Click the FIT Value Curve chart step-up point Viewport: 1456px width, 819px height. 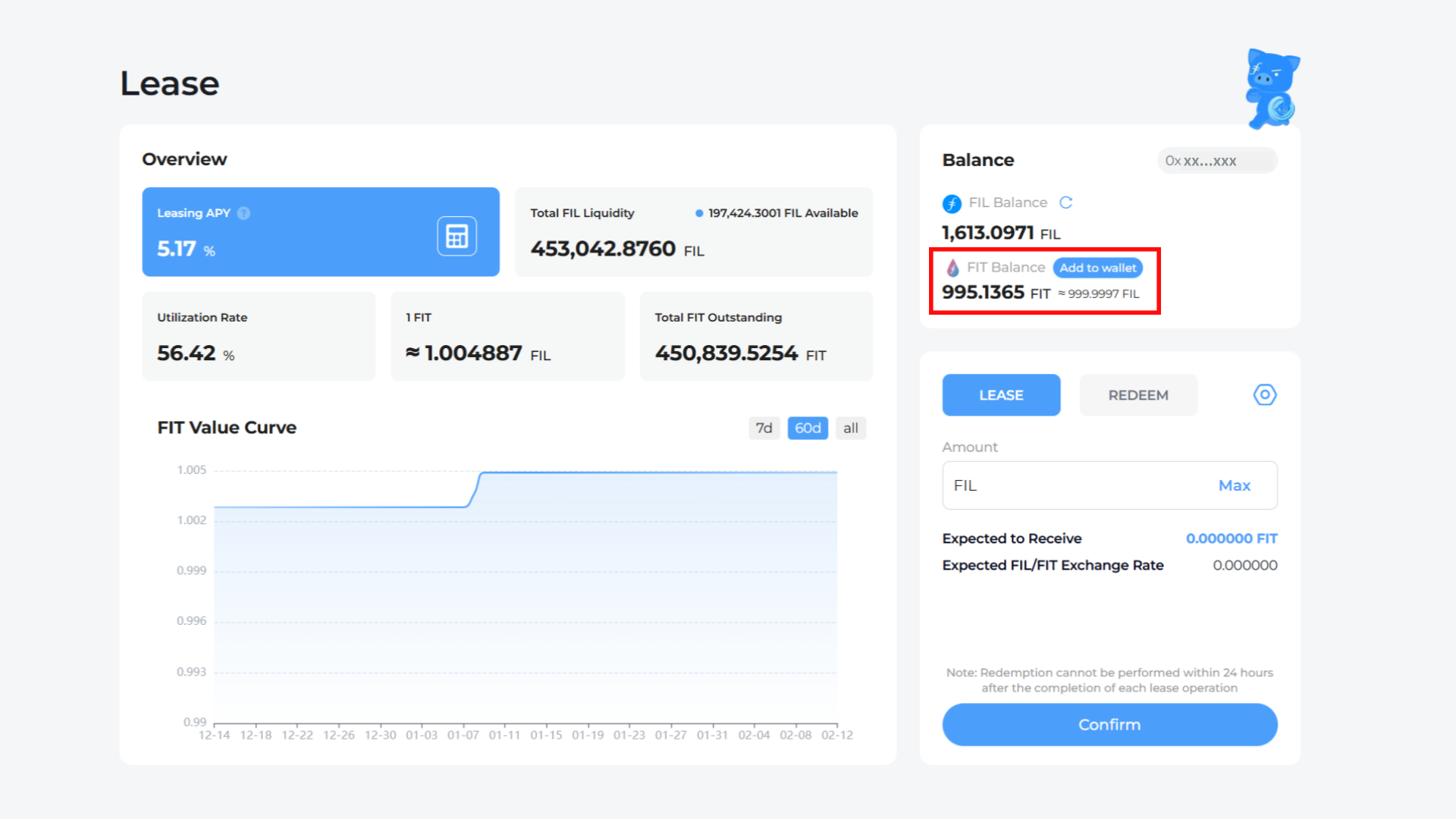coord(474,490)
